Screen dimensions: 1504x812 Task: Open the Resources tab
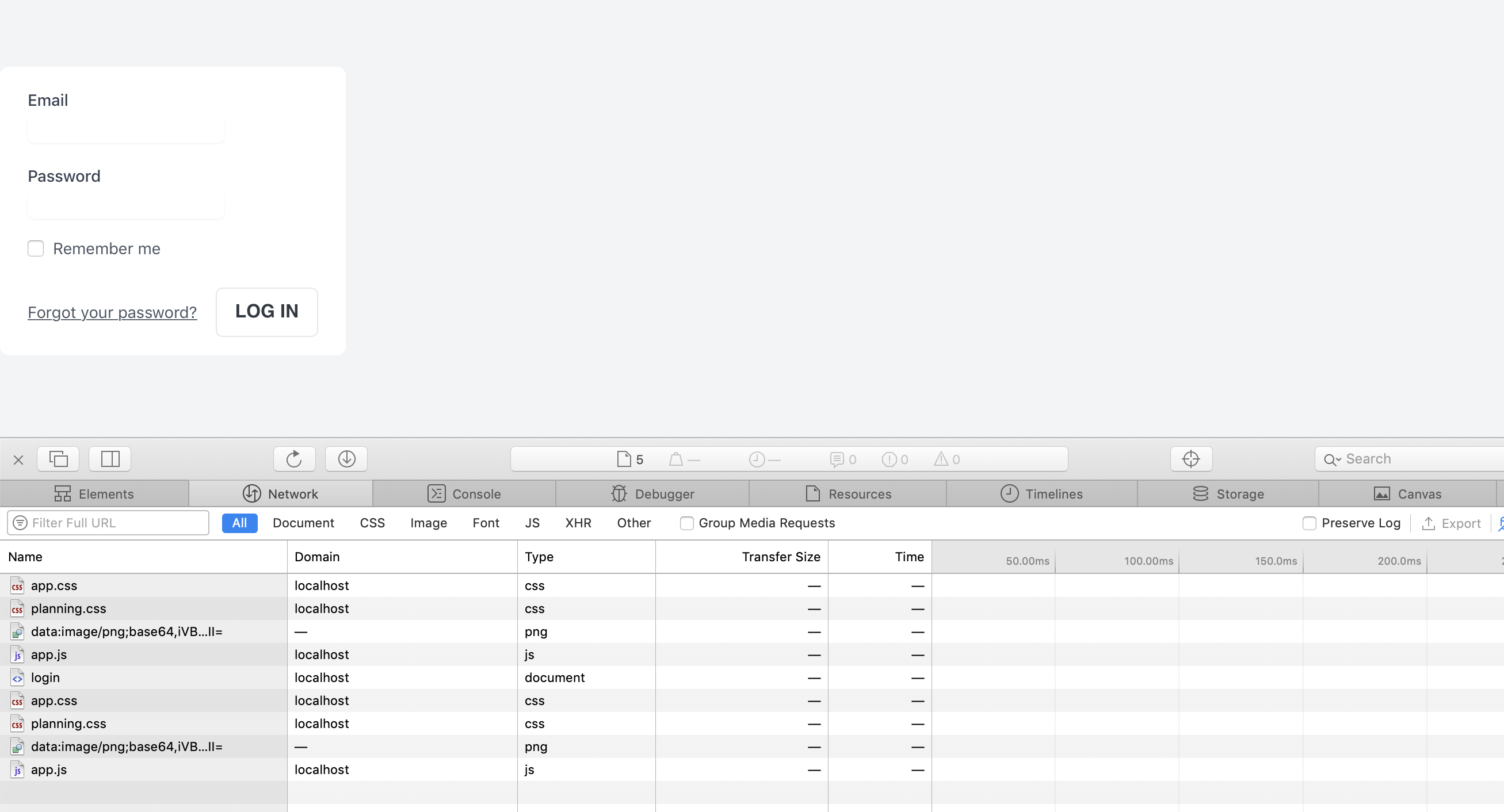click(x=848, y=494)
